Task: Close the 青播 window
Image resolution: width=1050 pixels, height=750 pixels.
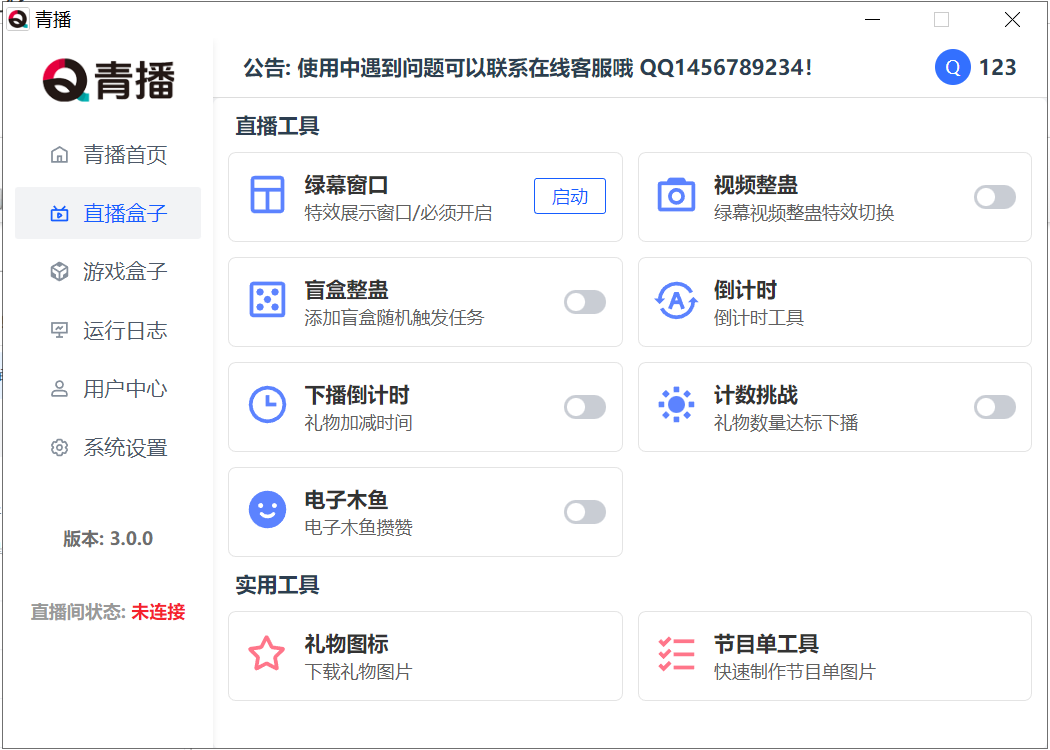Action: click(1012, 19)
